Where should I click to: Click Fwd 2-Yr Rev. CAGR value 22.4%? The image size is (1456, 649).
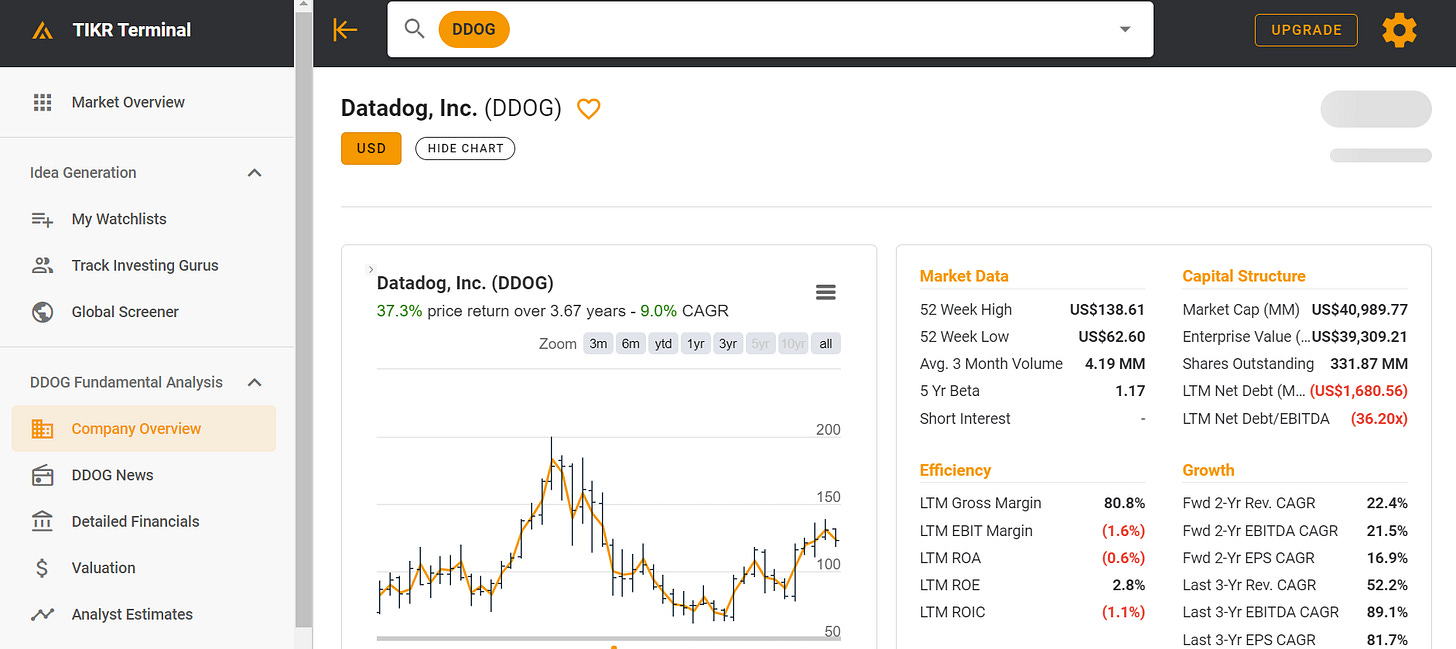(1387, 503)
